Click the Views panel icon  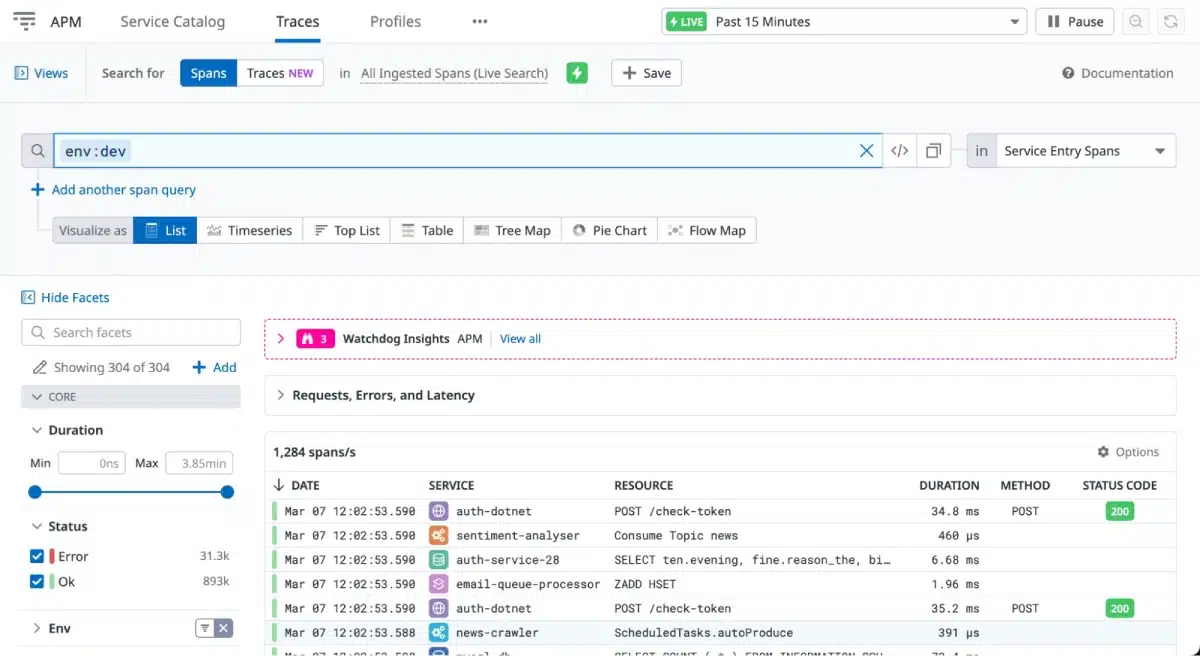click(22, 73)
